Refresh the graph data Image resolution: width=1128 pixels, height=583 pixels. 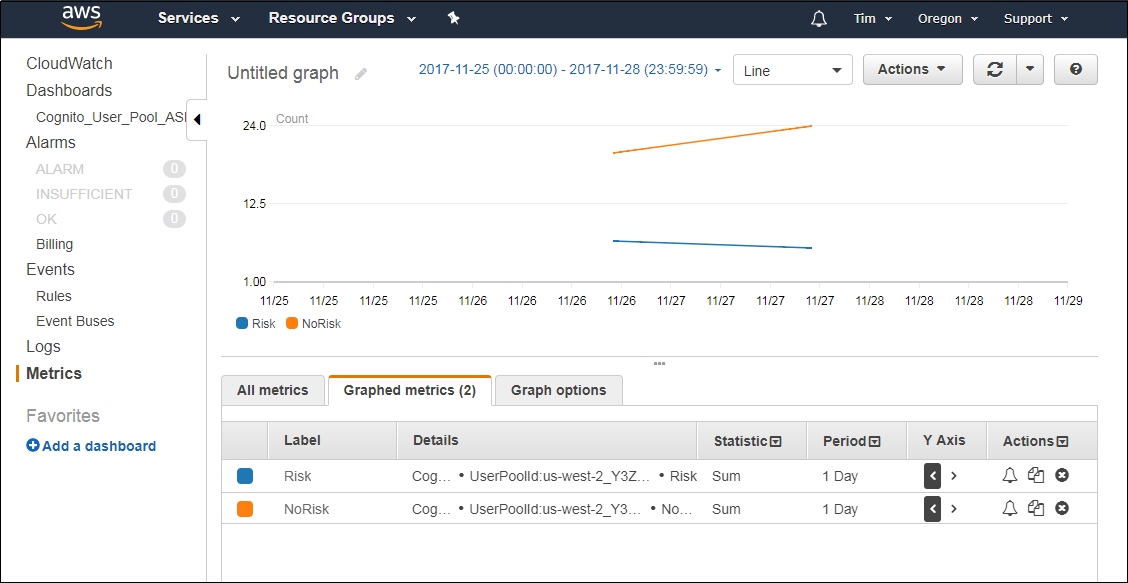pyautogui.click(x=994, y=69)
